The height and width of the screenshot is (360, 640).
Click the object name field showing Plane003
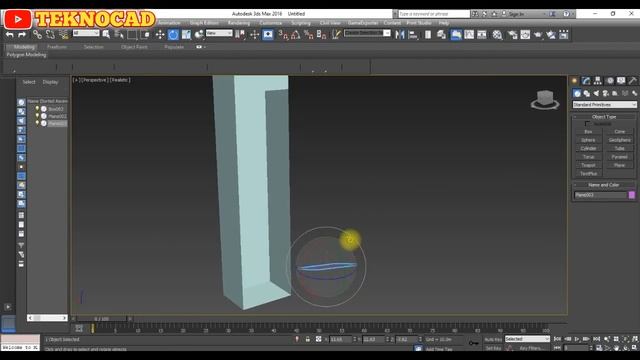pyautogui.click(x=600, y=195)
